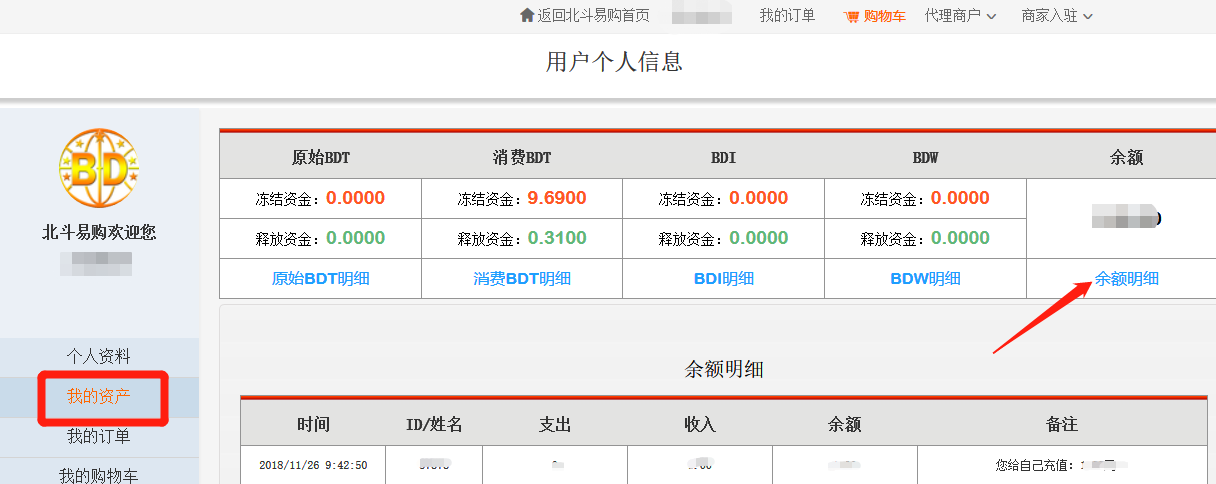View 消费BDT明细 details
Viewport: 1216px width, 484px height.
click(522, 279)
